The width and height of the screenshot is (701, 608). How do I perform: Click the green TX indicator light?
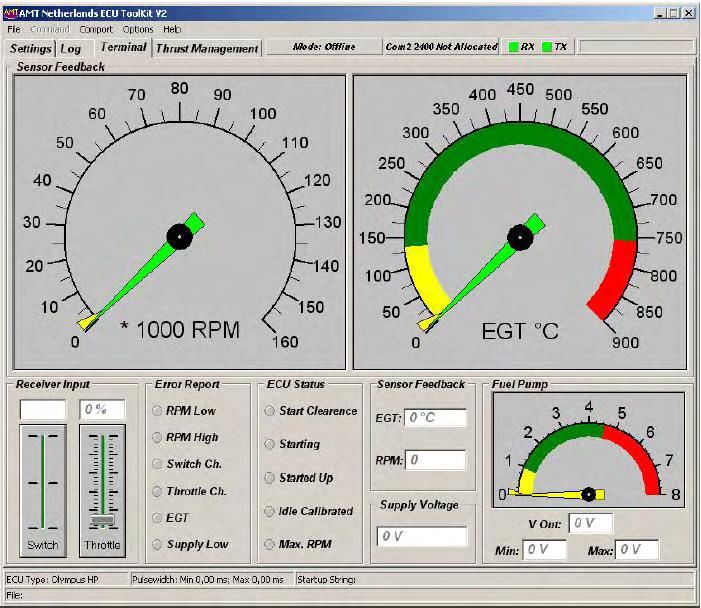tap(546, 46)
